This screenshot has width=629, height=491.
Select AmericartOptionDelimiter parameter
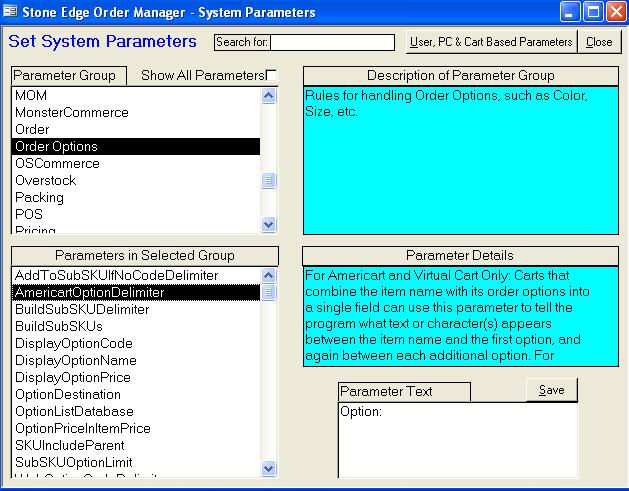point(136,292)
